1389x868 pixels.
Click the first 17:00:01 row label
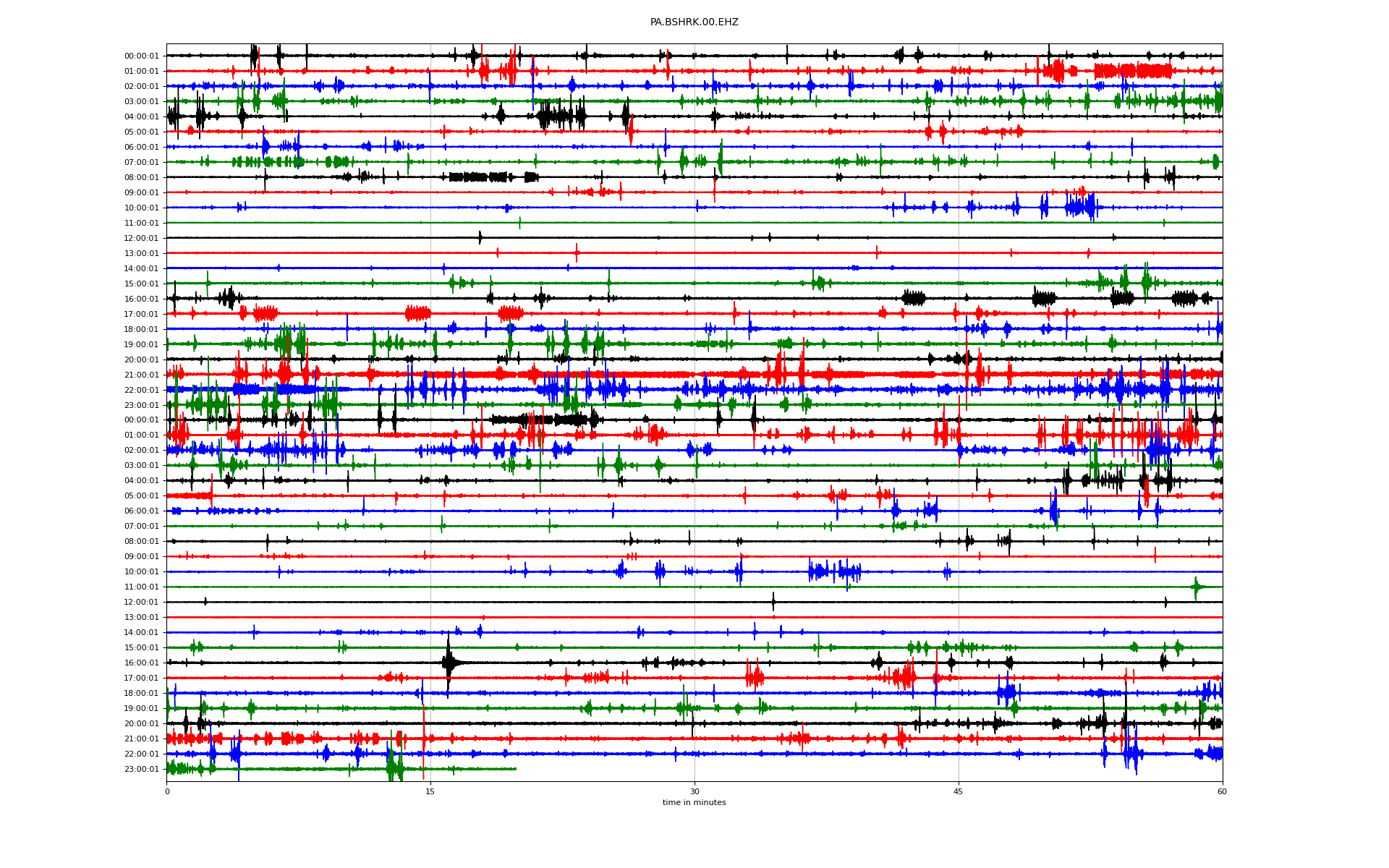141,314
